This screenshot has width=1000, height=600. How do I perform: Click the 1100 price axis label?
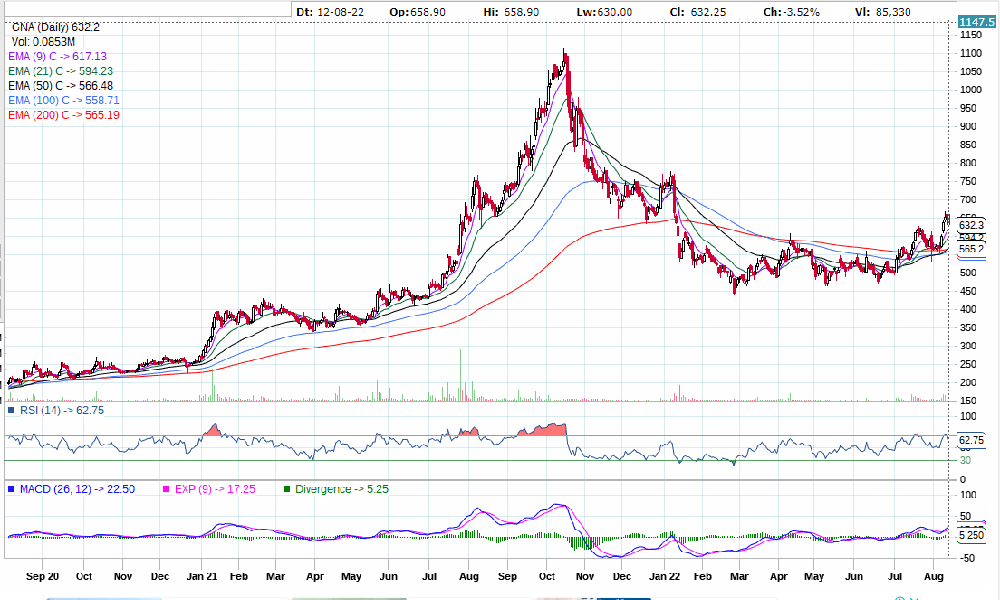click(x=971, y=54)
